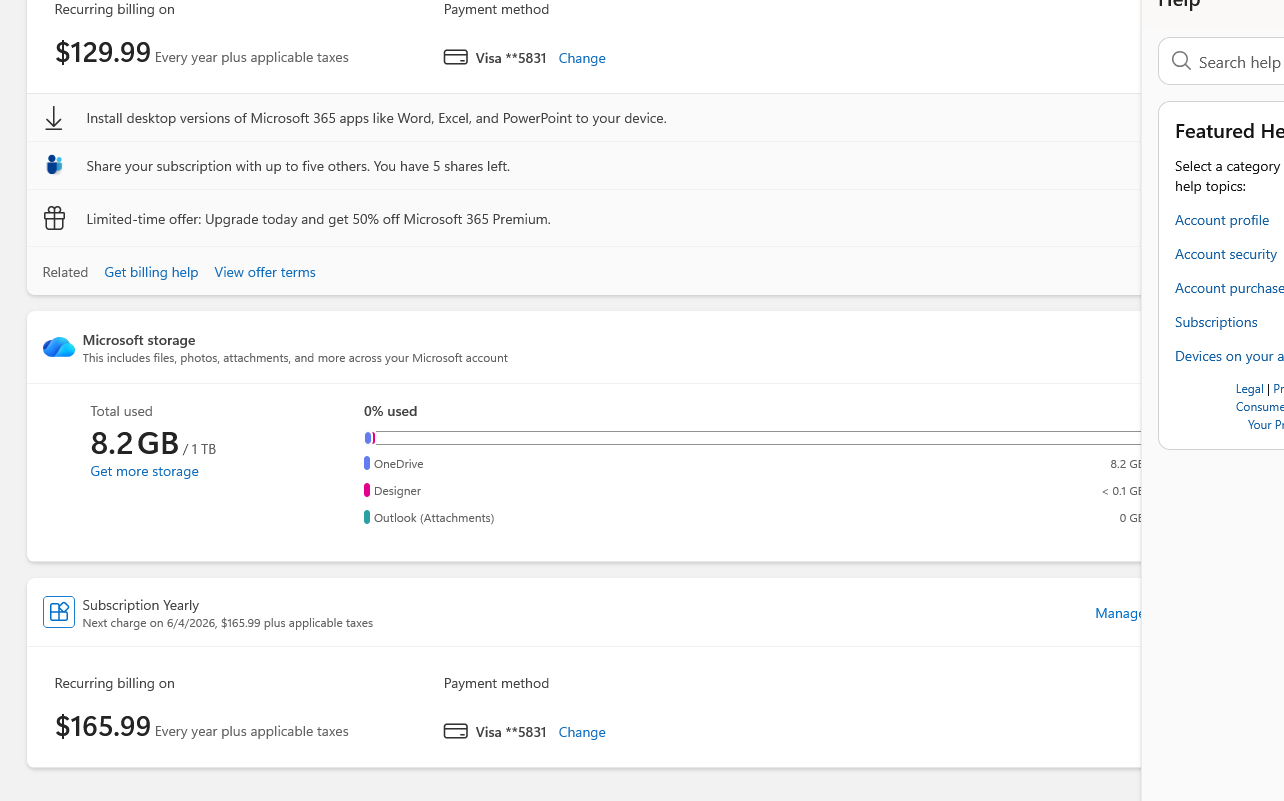Click the Outlook (Attachments) legend label
Screen dimensions: 1284x801
coord(434,518)
